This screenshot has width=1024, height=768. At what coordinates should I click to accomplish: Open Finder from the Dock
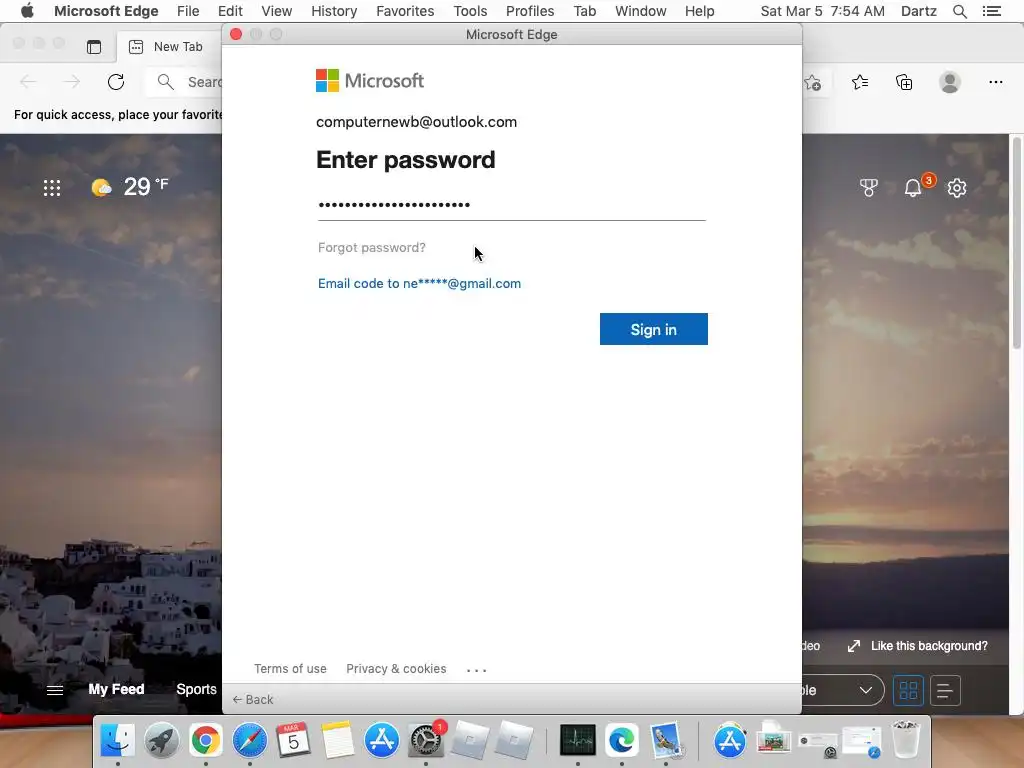click(118, 740)
